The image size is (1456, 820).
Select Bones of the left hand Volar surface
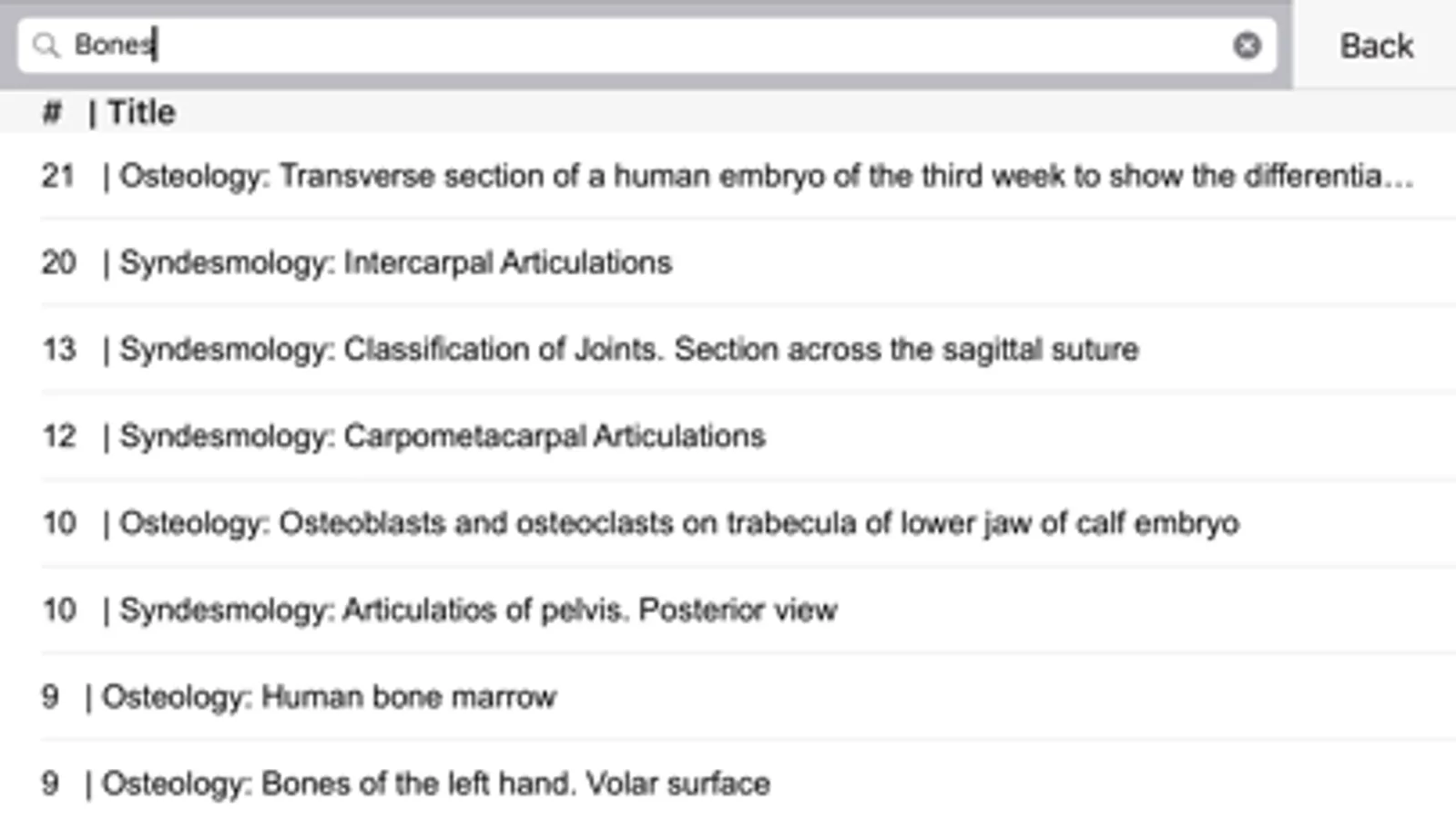(x=435, y=784)
